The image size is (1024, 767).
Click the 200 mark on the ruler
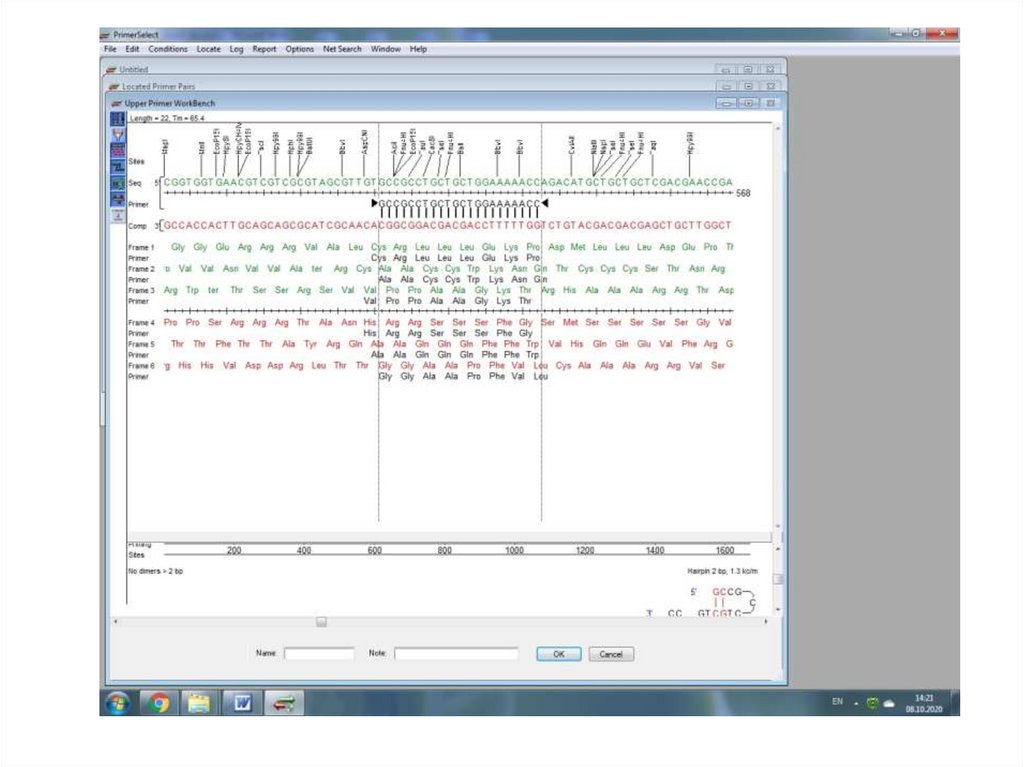coord(234,550)
